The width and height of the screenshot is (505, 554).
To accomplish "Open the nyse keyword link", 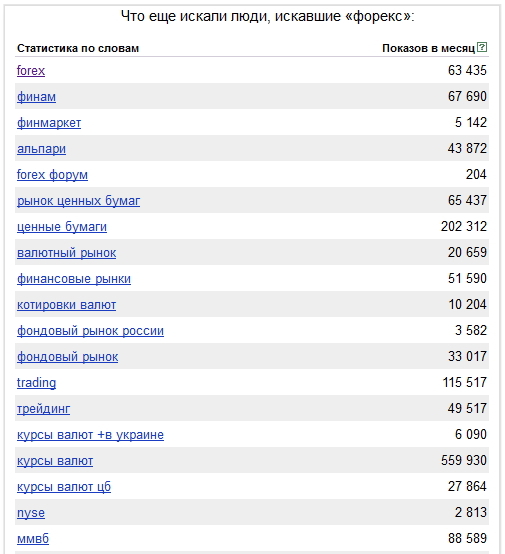I will point(31,513).
